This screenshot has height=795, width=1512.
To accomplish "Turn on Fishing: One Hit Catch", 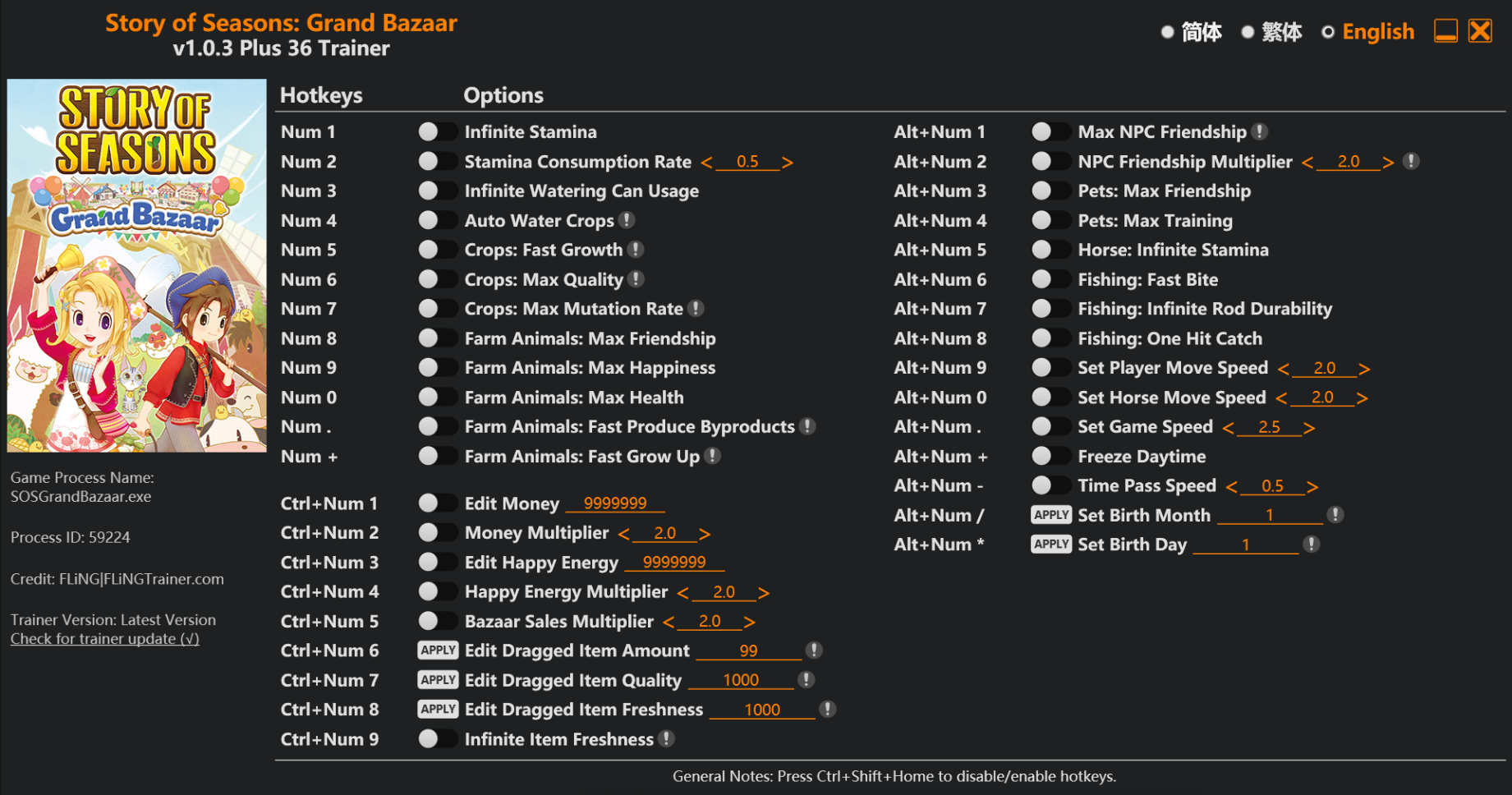I will point(1050,338).
